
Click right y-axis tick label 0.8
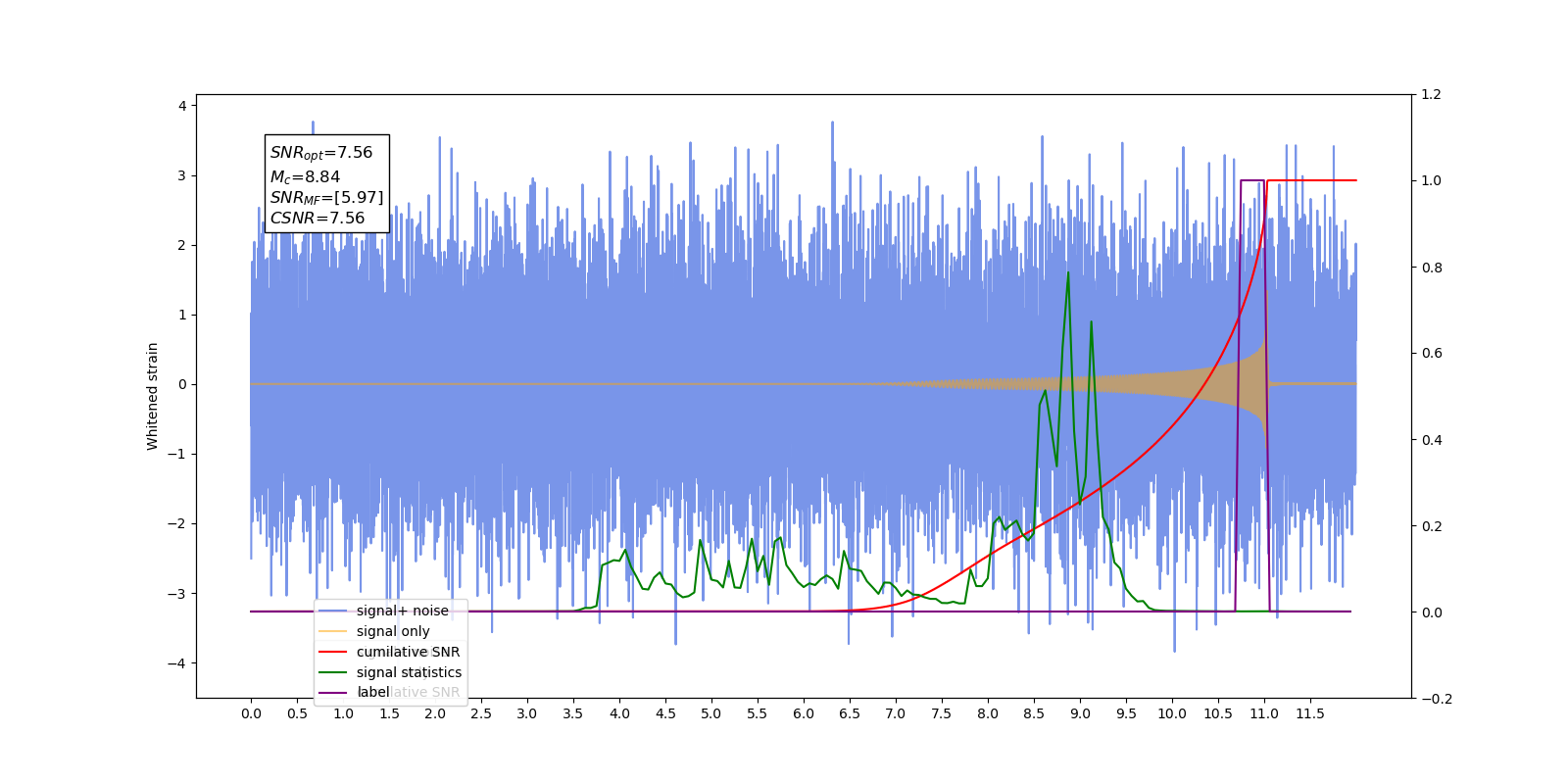[x=1432, y=268]
